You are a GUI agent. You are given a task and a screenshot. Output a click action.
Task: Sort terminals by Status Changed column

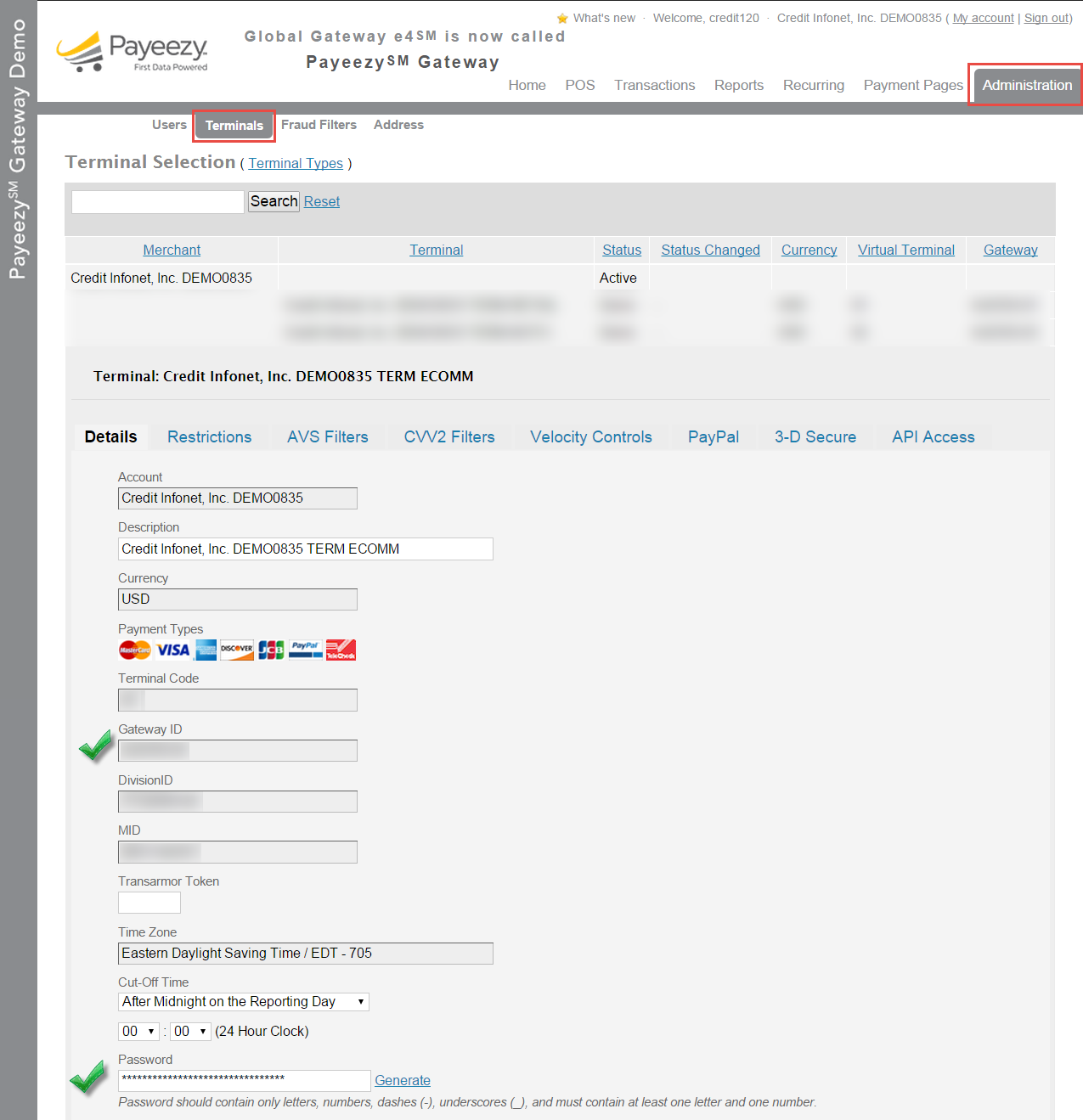(x=710, y=249)
